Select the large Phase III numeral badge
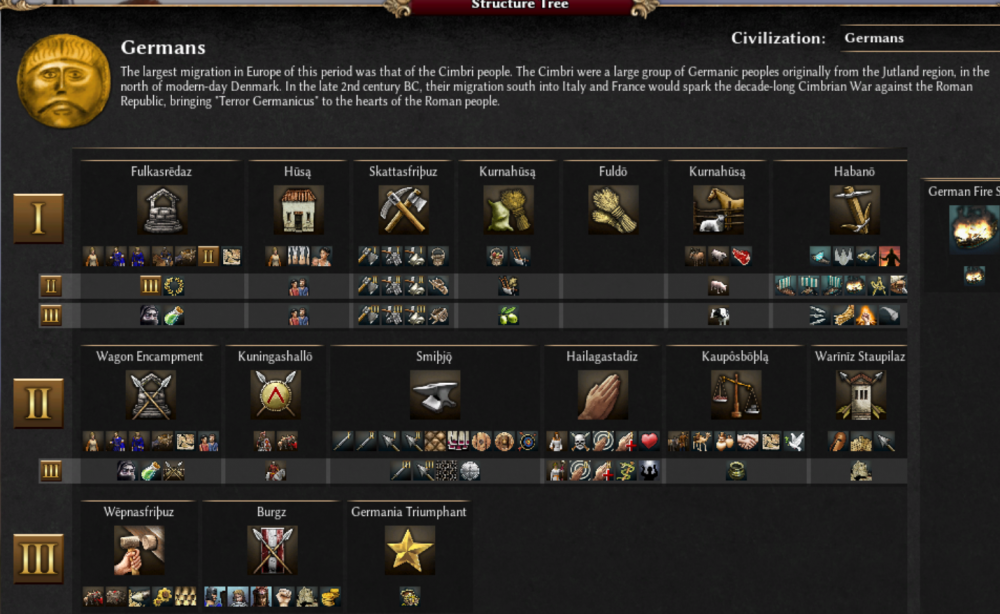The height and width of the screenshot is (614, 1000). [38, 559]
